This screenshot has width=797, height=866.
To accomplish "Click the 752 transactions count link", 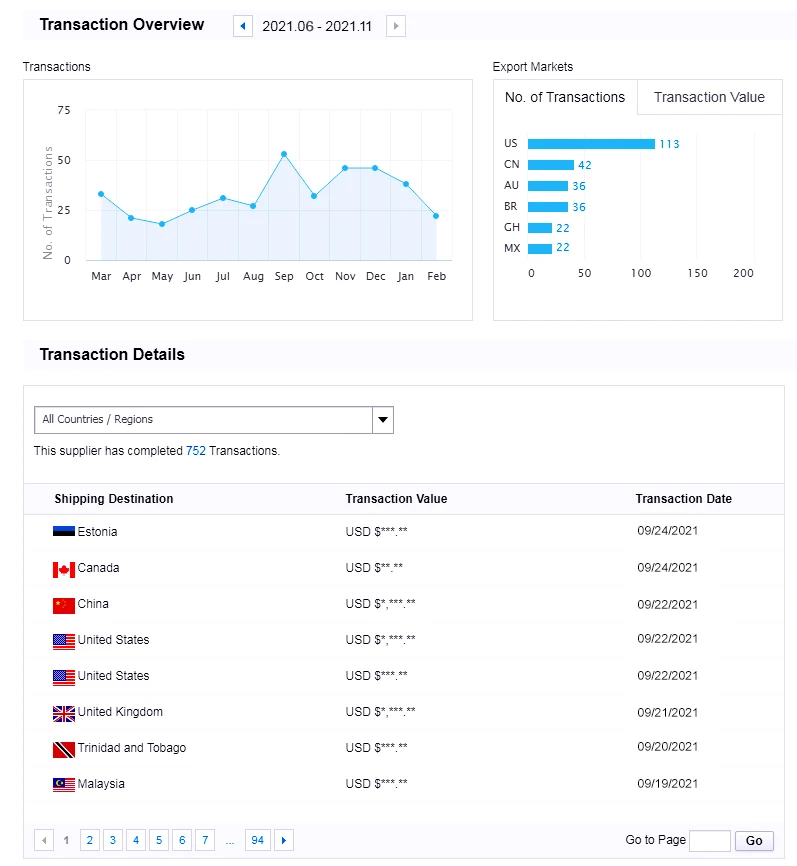I will [195, 451].
